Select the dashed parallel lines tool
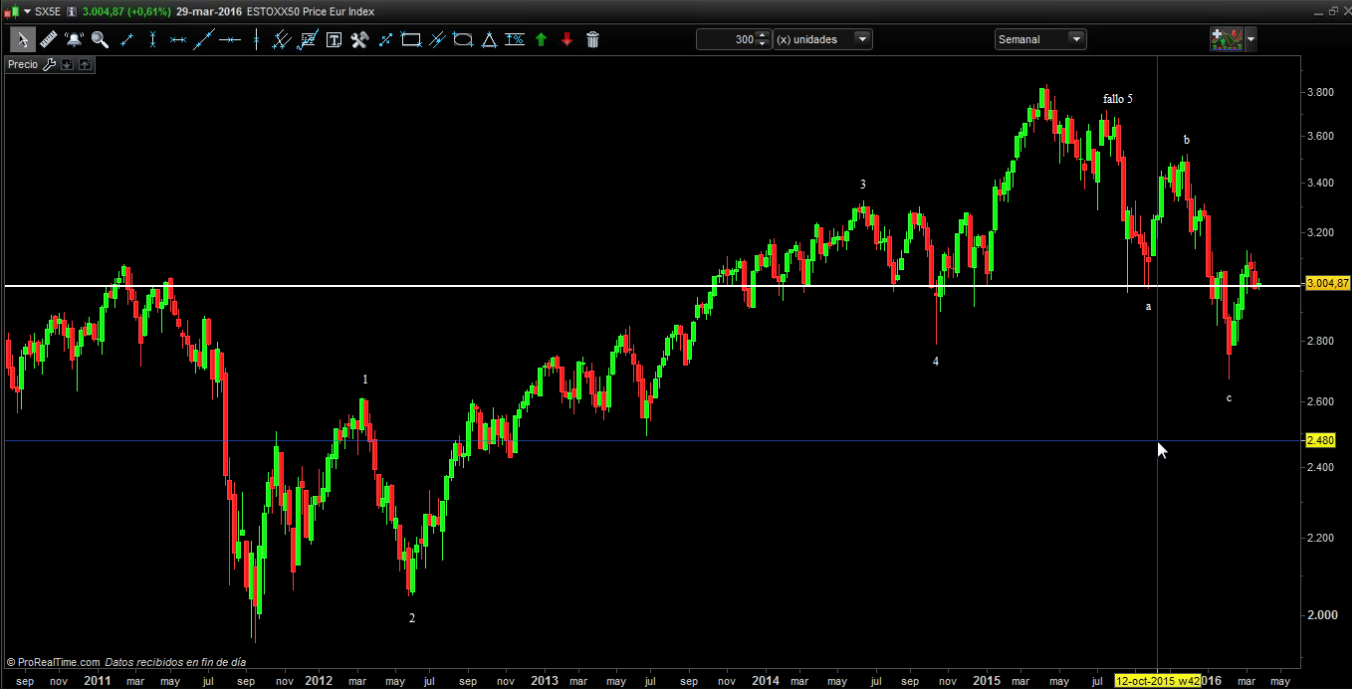 pos(437,39)
